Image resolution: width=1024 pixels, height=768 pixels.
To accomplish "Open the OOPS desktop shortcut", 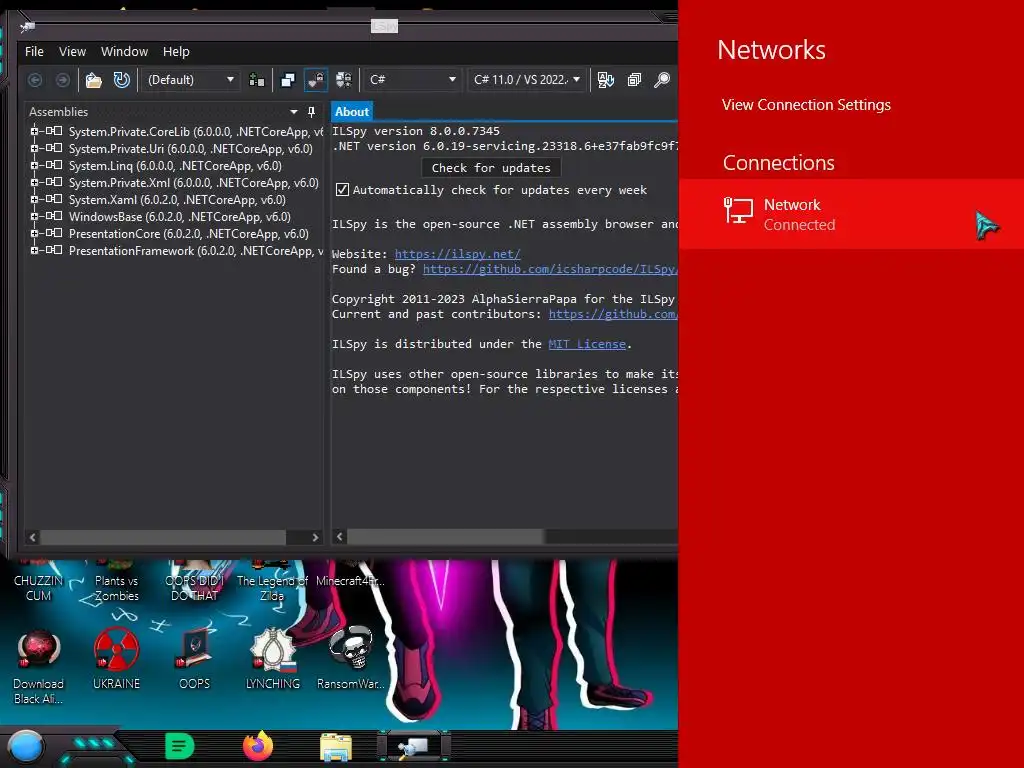I will (x=194, y=658).
